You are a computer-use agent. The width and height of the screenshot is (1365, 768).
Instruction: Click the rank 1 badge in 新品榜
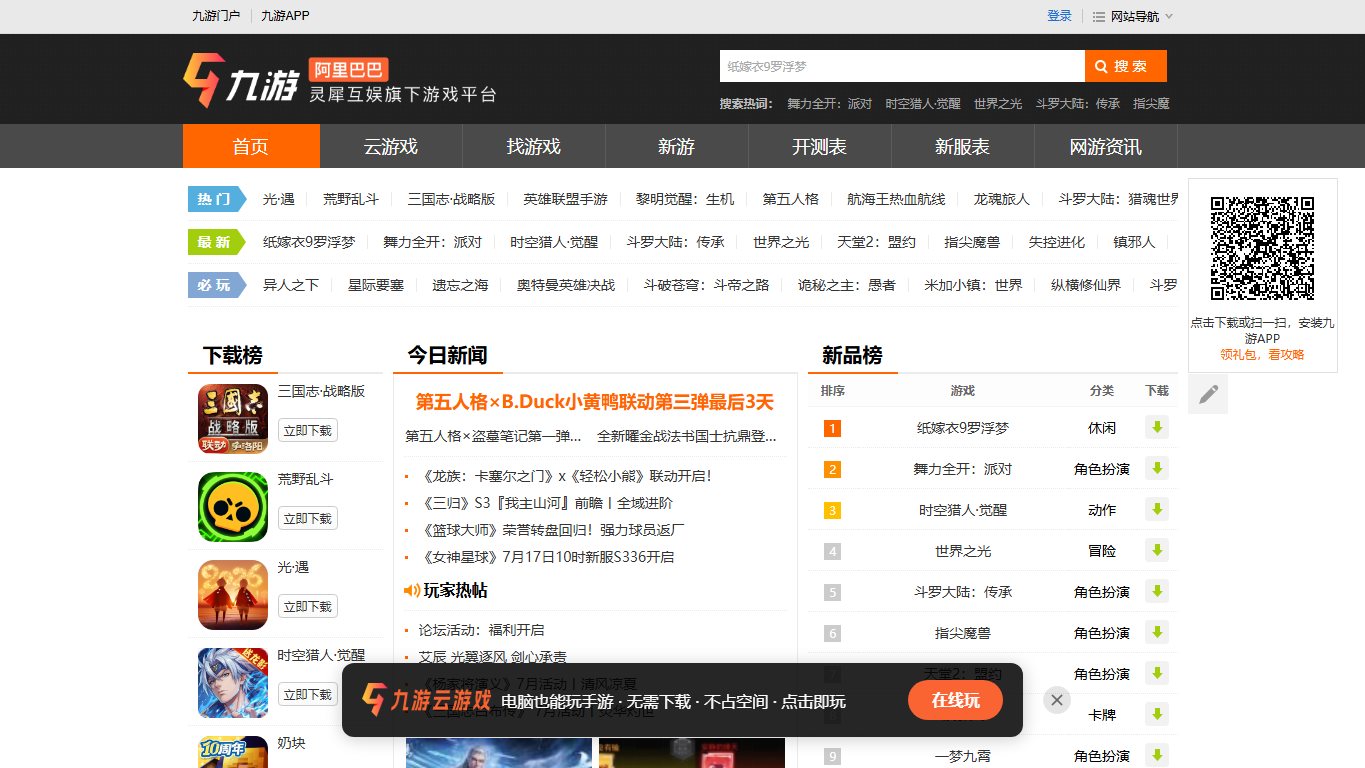coord(832,429)
